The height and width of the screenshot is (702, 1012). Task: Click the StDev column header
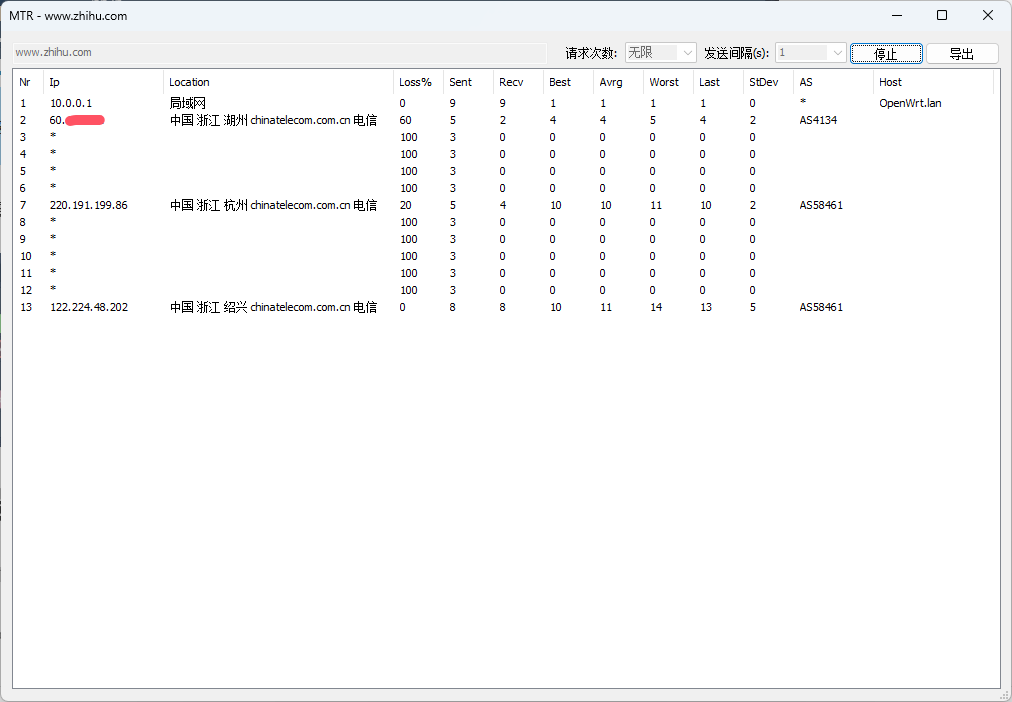coord(764,82)
